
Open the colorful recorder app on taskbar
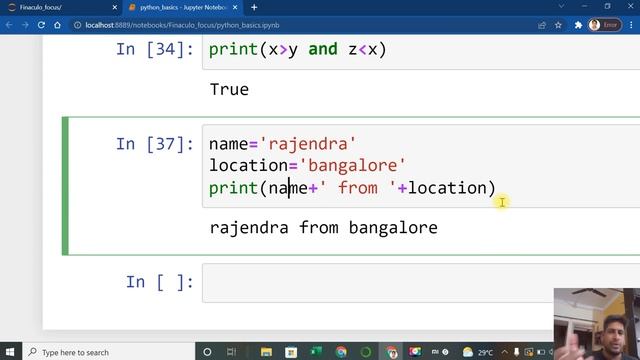click(x=415, y=351)
